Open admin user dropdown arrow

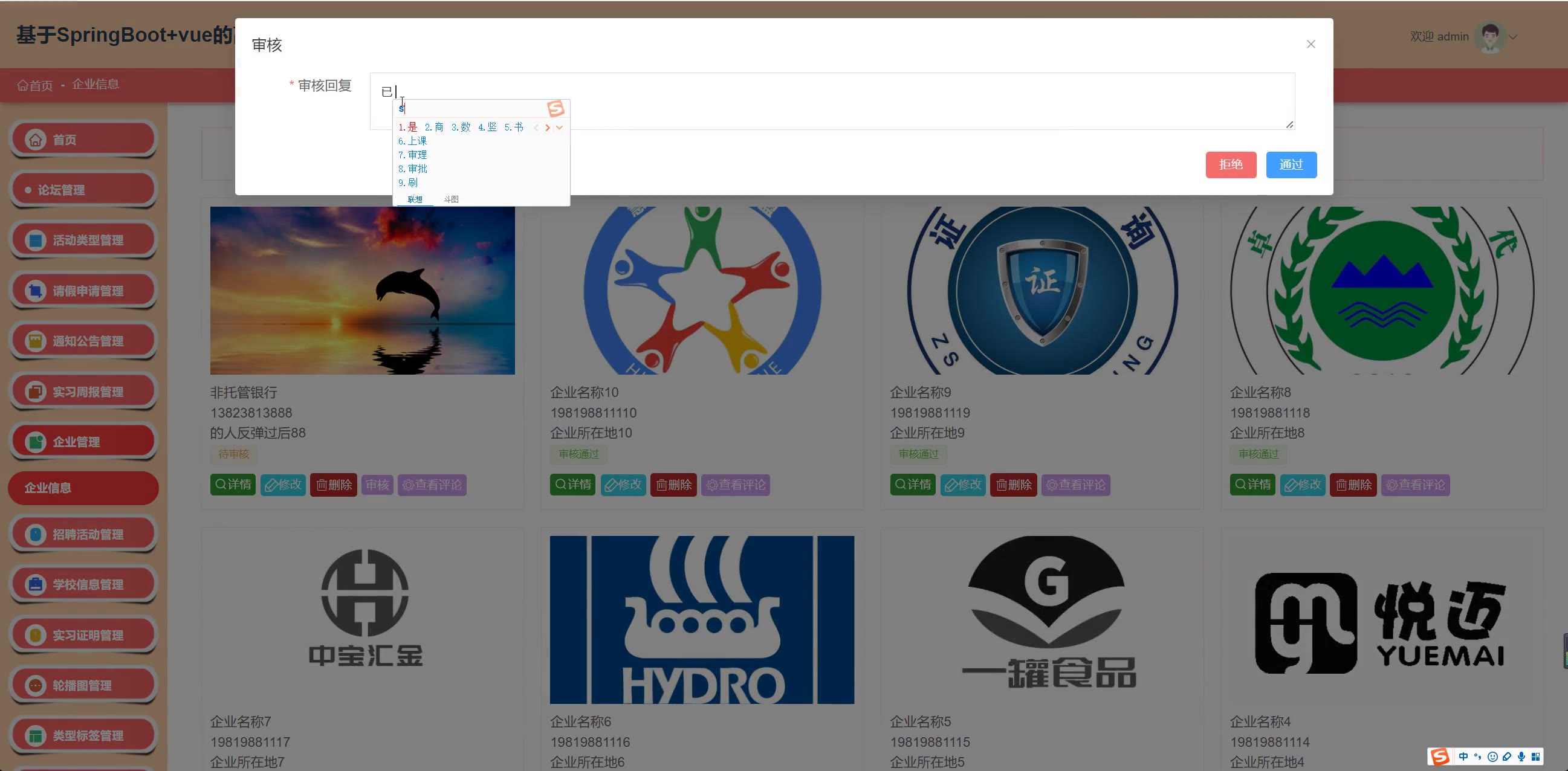[1513, 37]
